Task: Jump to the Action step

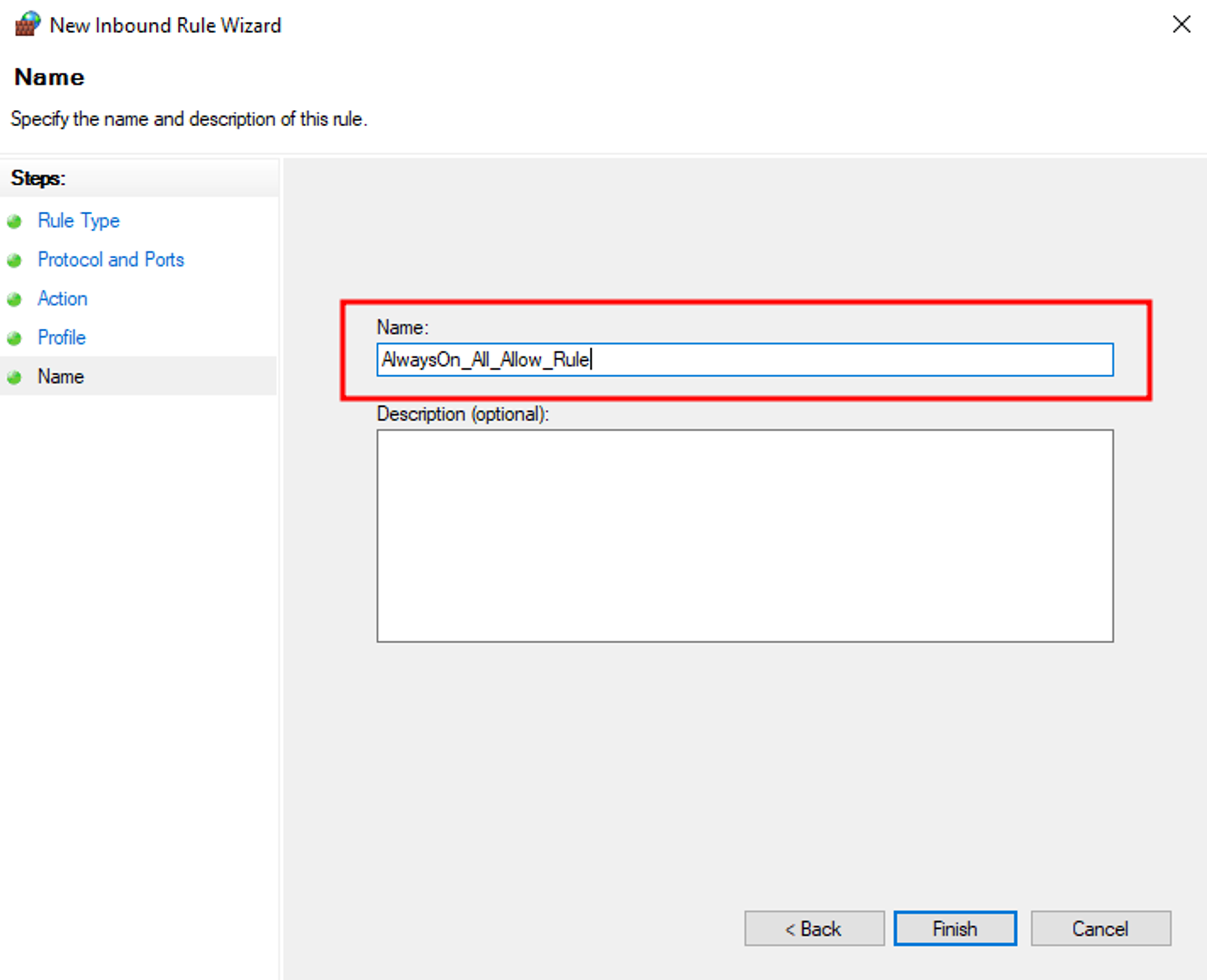Action: coord(62,299)
